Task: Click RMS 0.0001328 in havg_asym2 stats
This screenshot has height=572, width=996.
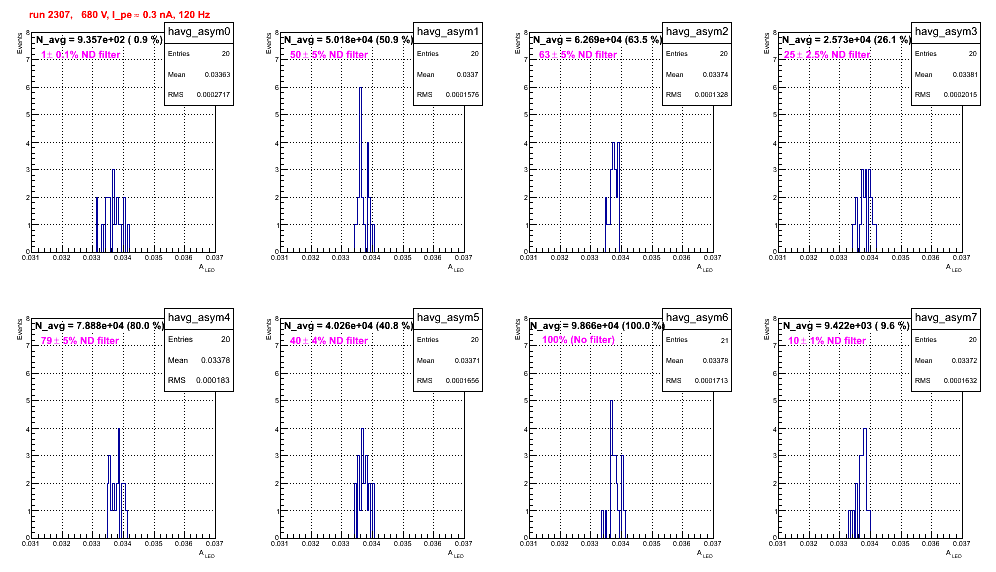Action: [697, 94]
